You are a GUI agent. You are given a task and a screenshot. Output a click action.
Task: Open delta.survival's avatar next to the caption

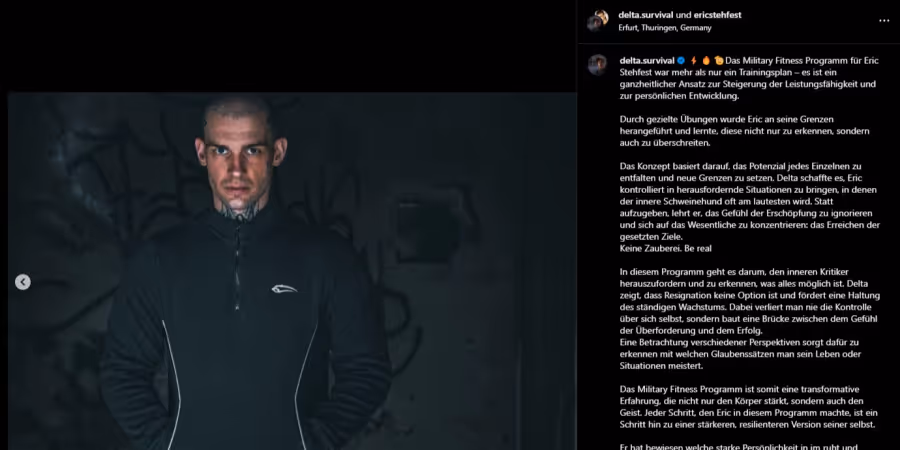click(x=598, y=65)
